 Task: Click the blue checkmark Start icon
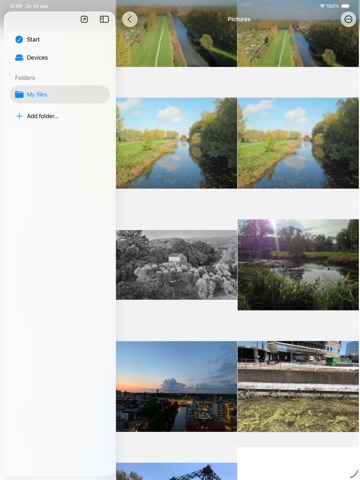point(19,39)
